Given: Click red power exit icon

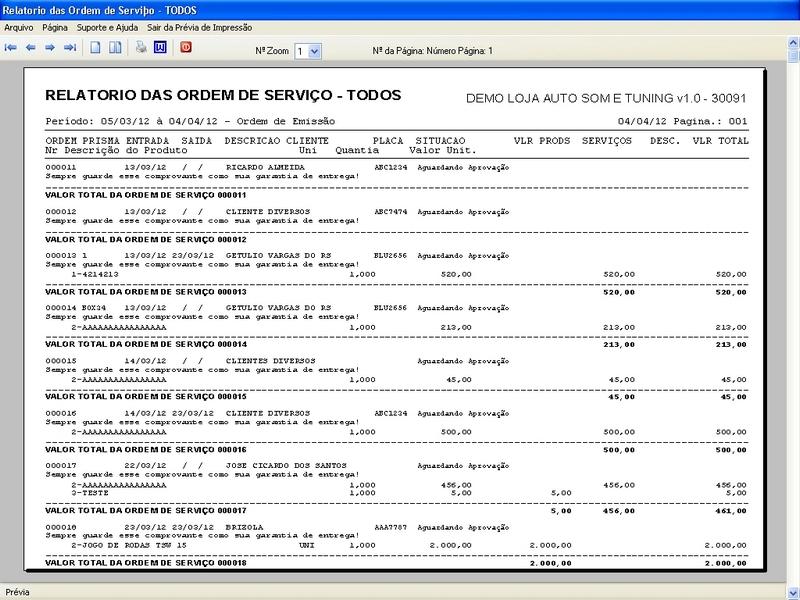Looking at the screenshot, I should point(186,47).
